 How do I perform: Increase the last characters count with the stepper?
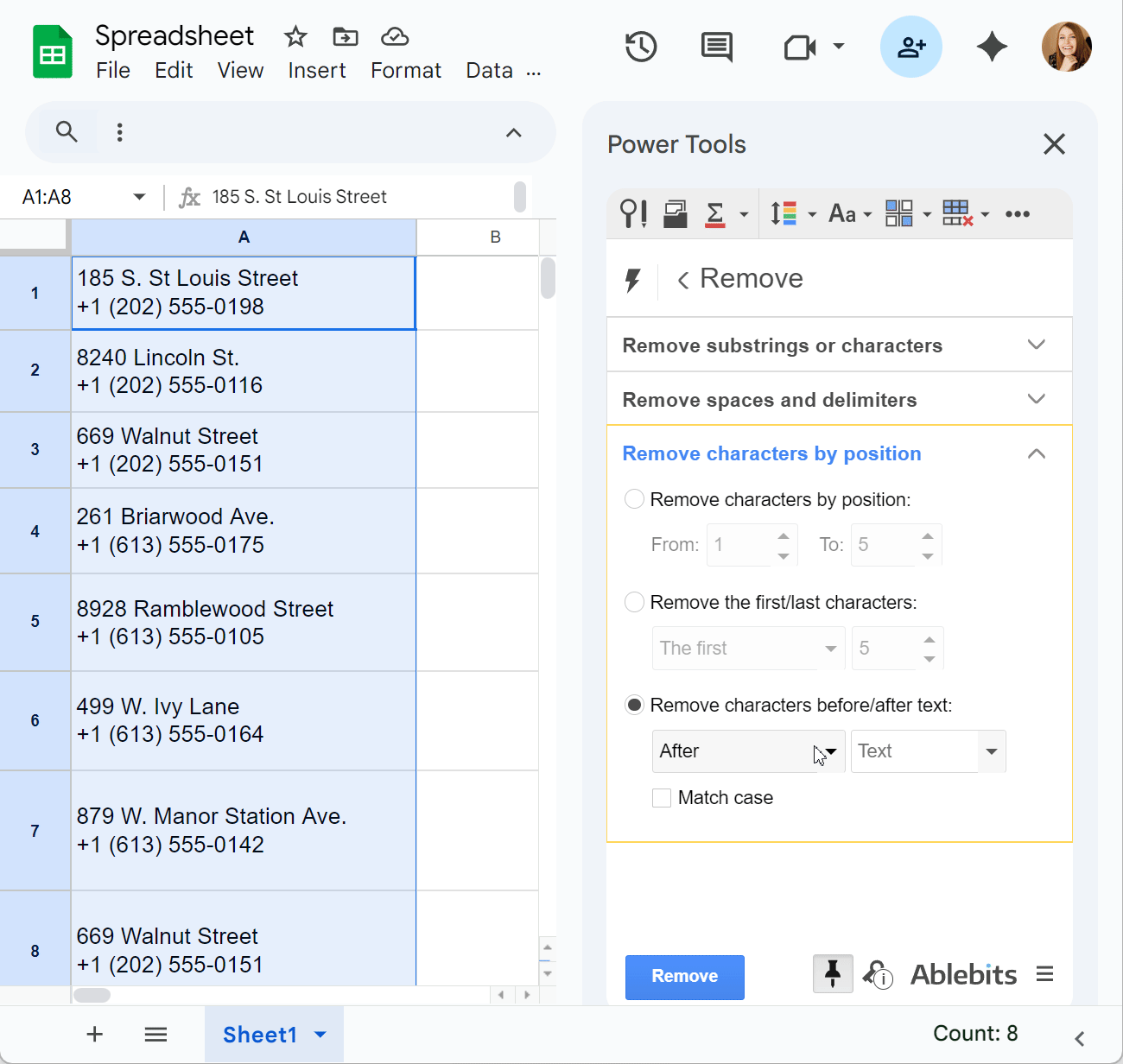pyautogui.click(x=929, y=641)
